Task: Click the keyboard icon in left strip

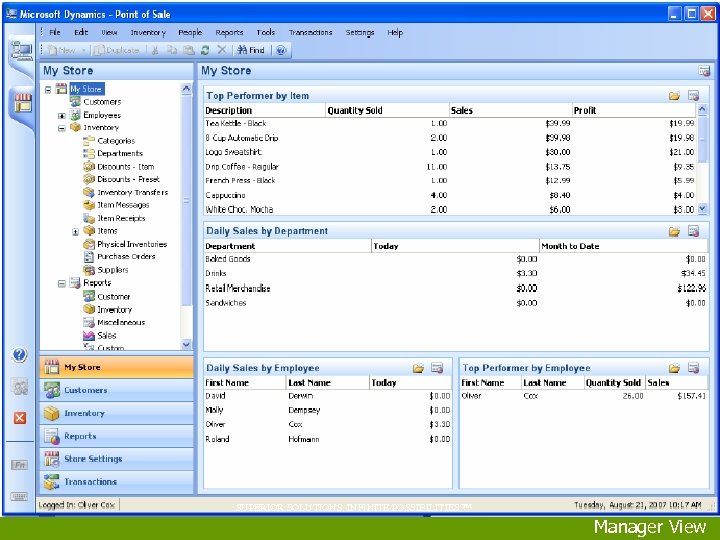Action: point(19,496)
